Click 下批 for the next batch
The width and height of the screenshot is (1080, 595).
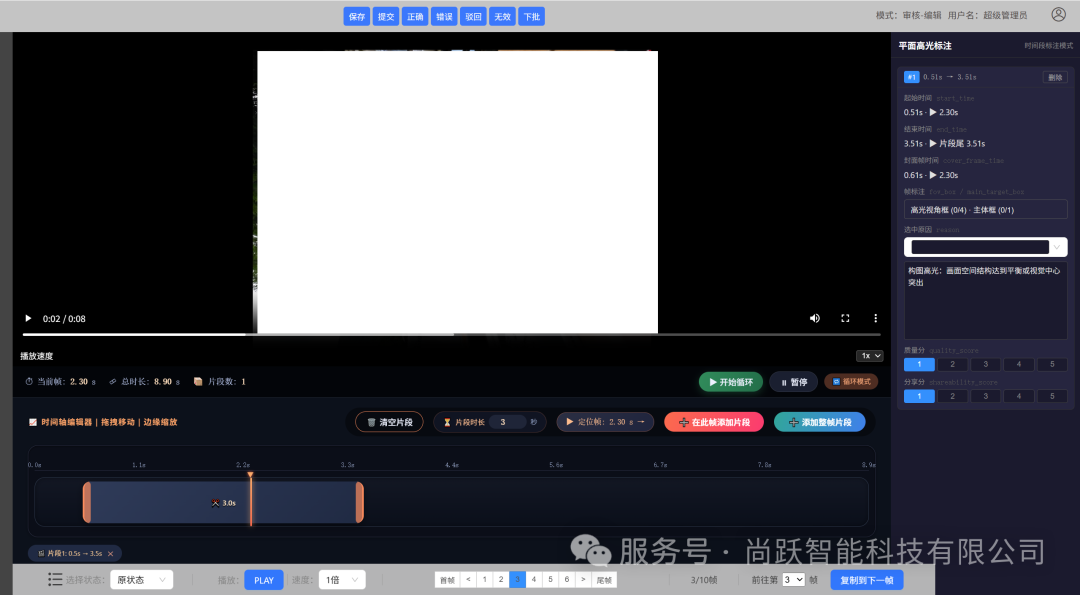tap(532, 17)
